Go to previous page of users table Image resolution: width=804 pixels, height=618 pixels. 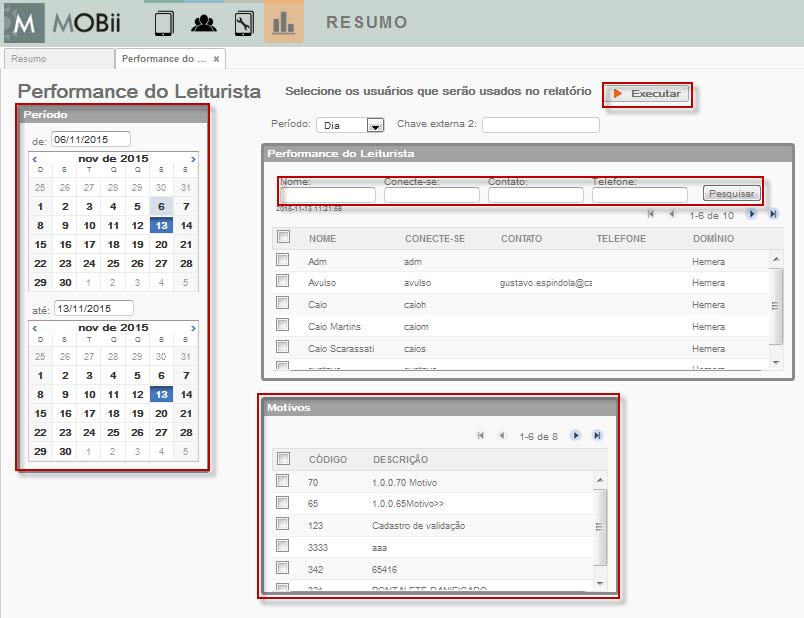pos(671,214)
